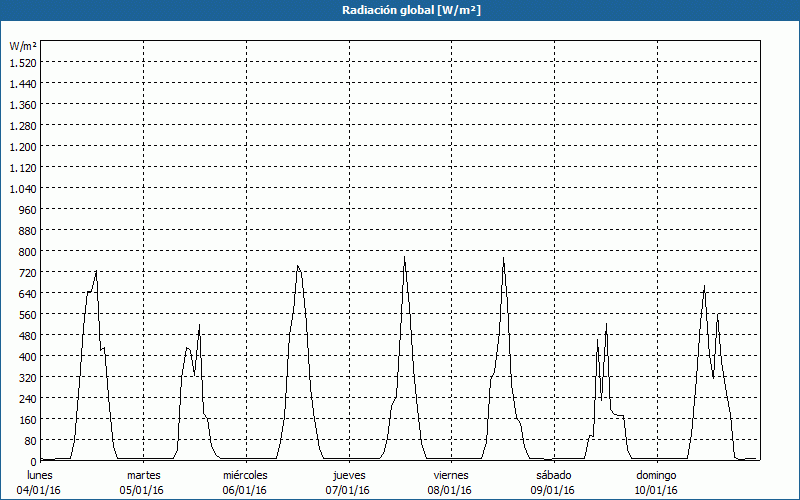Select the 1.040 y-axis value label
The height and width of the screenshot is (500, 800).
pos(23,188)
